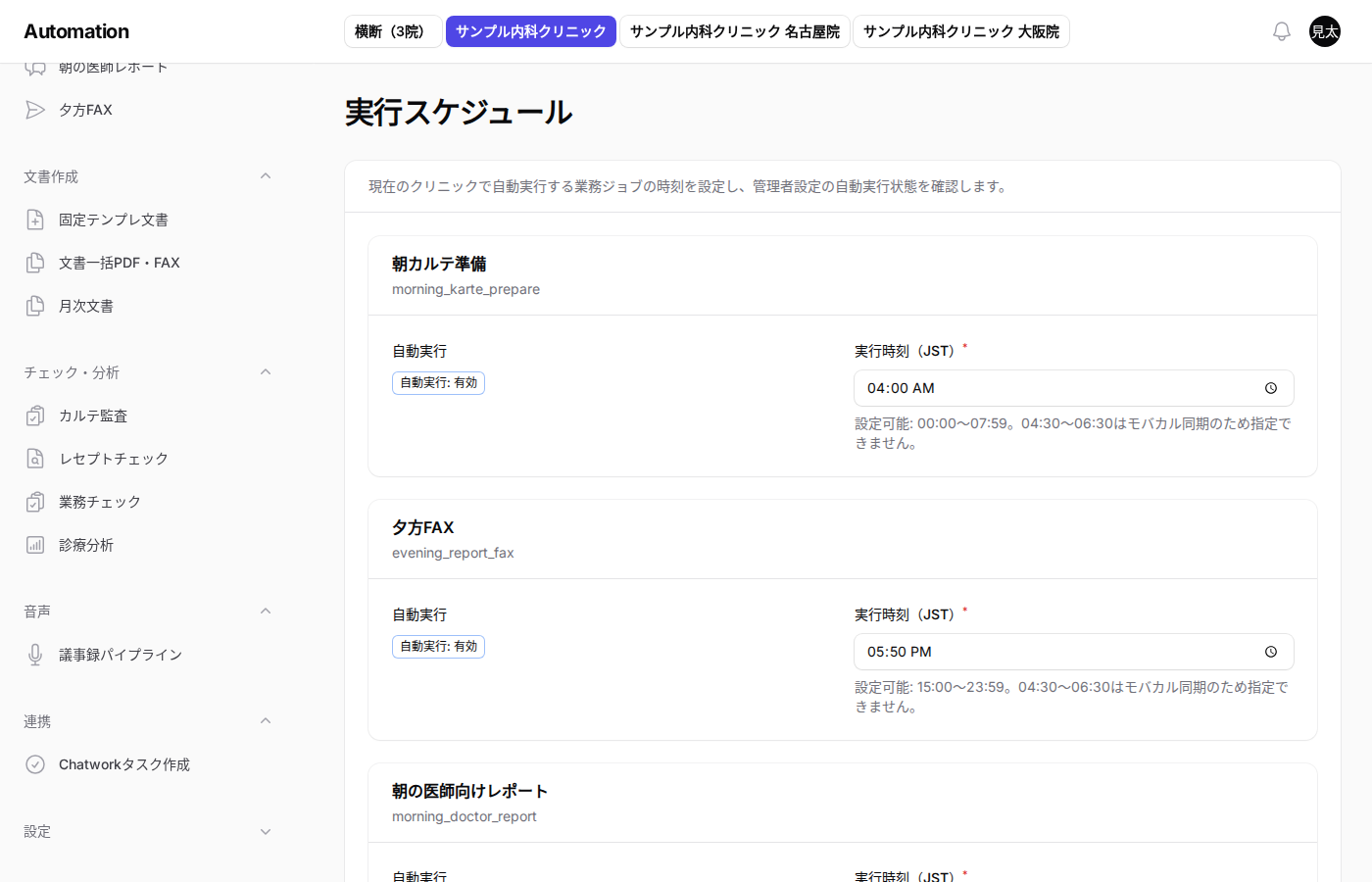
Task: Collapse the チェック・分析 section
Action: click(266, 372)
